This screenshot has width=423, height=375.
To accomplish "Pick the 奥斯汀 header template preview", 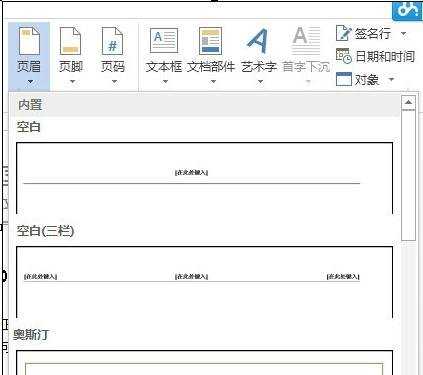I will tap(205, 362).
